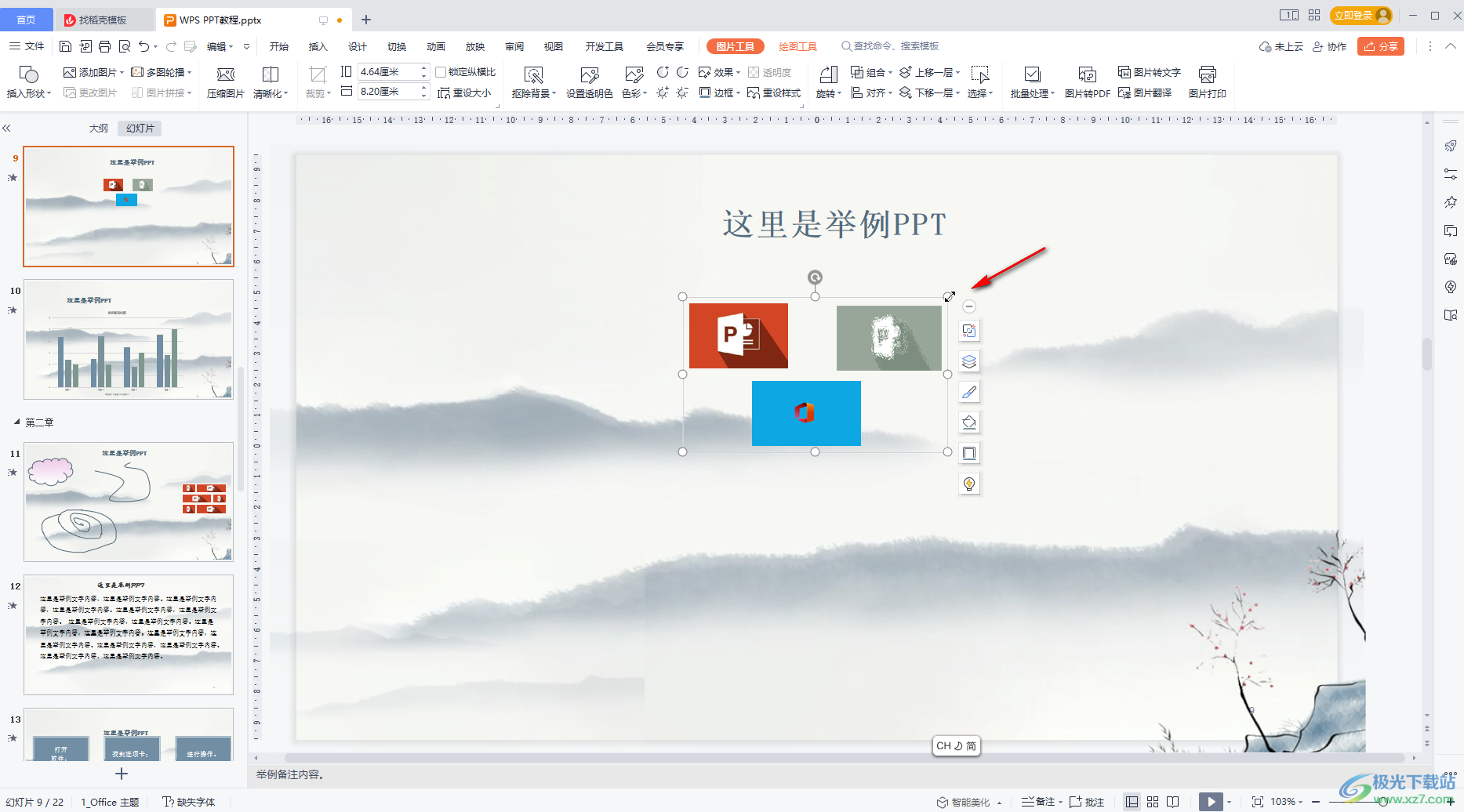
Task: Open the 设计 (Design) ribbon tab
Action: (x=358, y=46)
